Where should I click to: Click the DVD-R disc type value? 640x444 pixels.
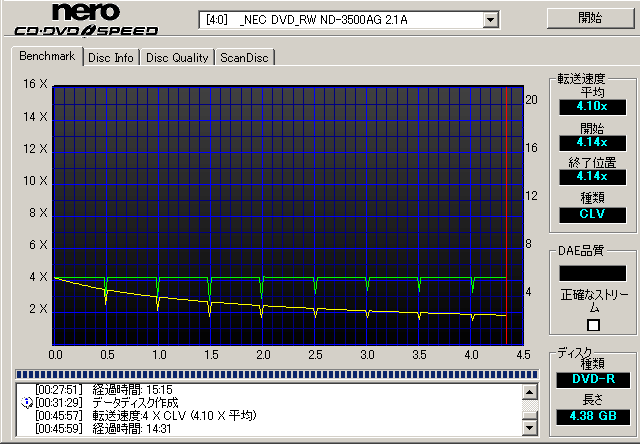[x=593, y=380]
